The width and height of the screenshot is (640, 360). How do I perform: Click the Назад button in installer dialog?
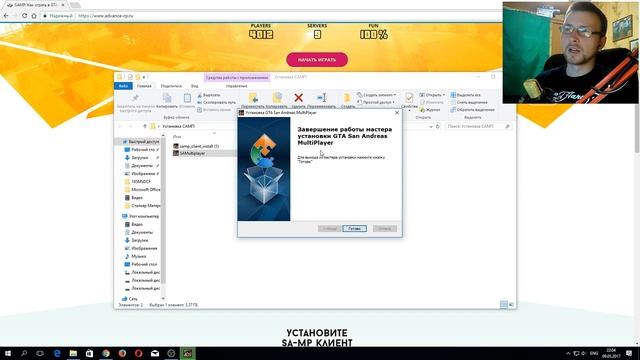tap(329, 229)
